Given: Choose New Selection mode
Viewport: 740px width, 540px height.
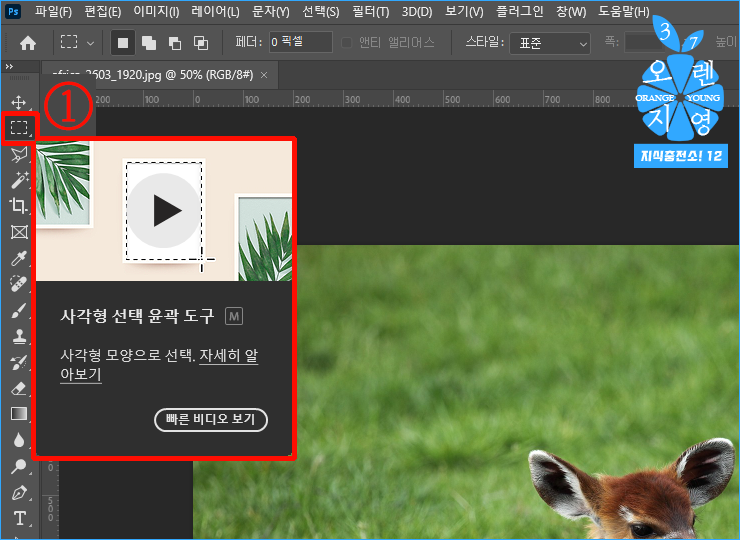Looking at the screenshot, I should tap(123, 43).
